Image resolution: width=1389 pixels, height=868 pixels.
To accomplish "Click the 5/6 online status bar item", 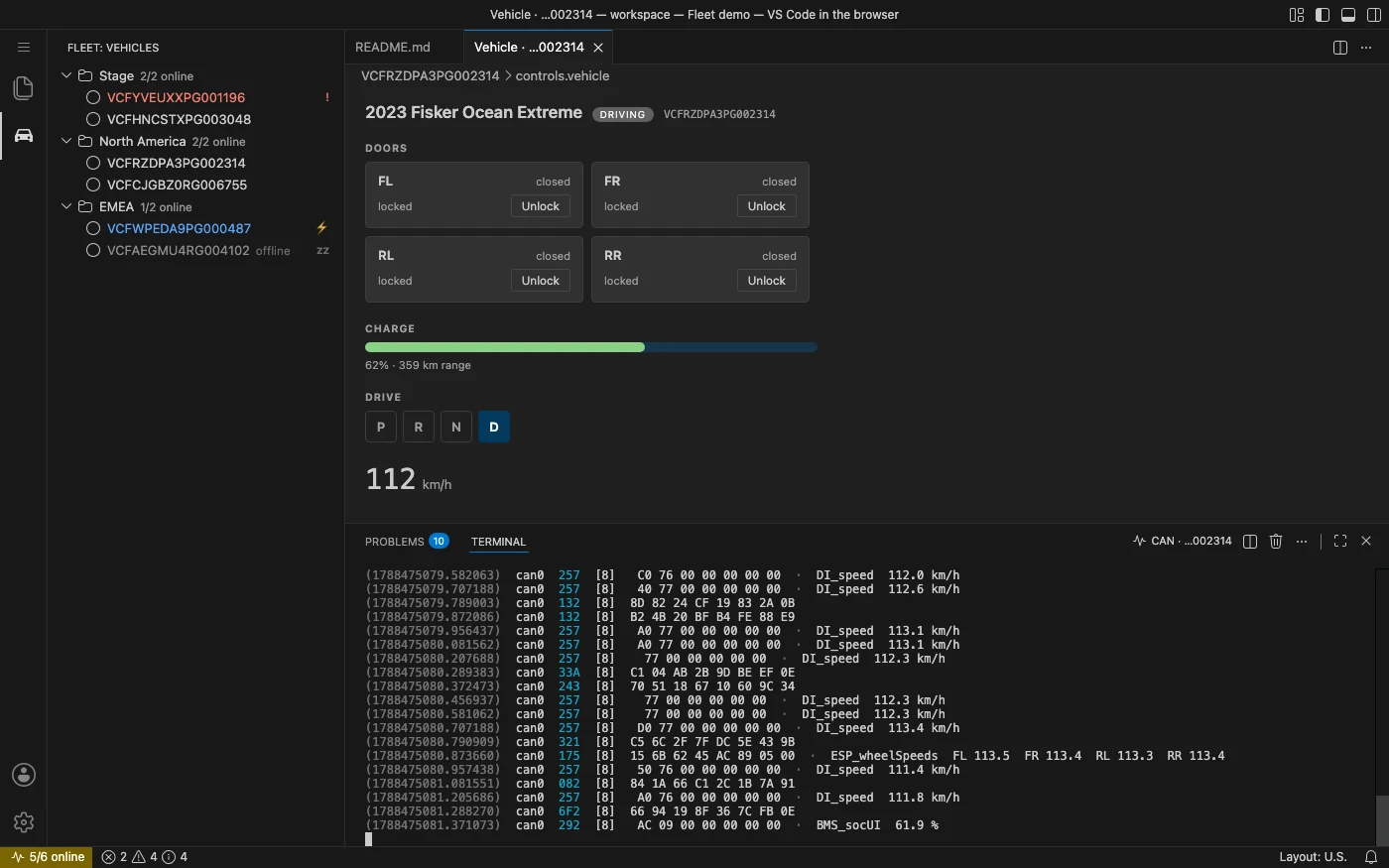I will coord(47,857).
